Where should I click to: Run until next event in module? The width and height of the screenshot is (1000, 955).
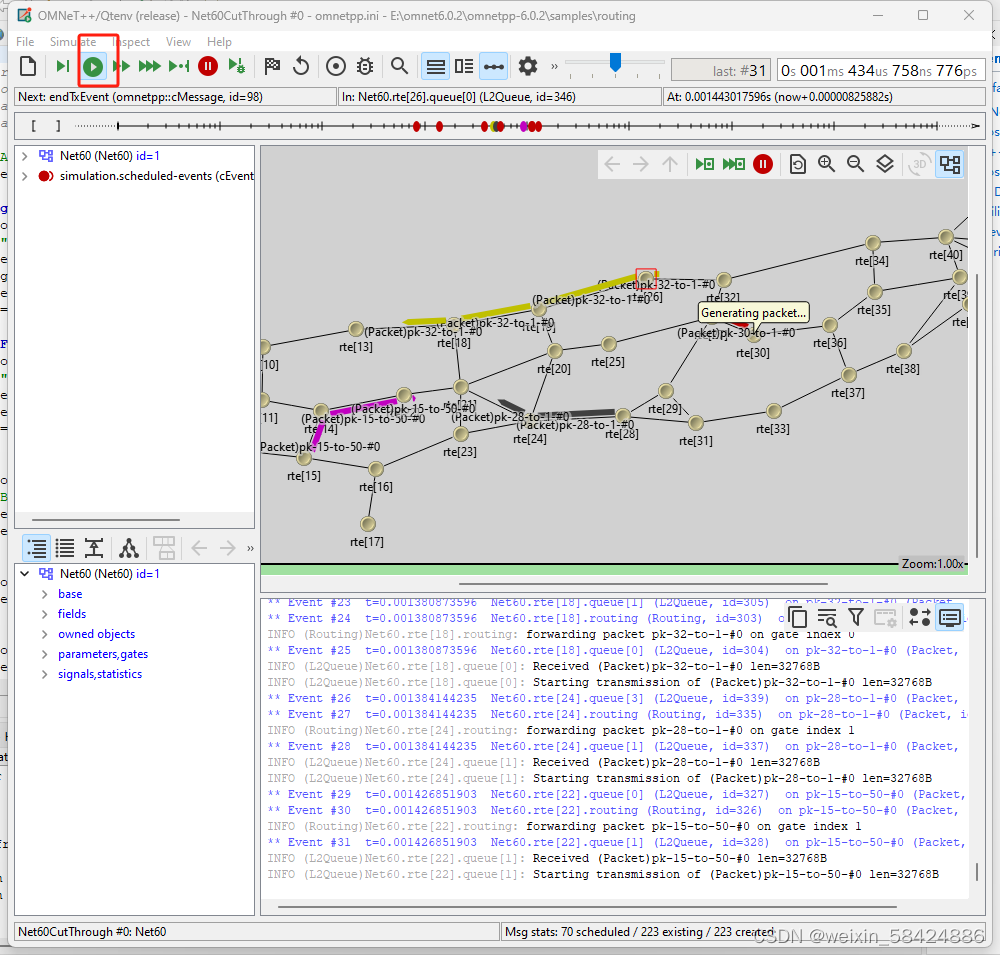(179, 66)
